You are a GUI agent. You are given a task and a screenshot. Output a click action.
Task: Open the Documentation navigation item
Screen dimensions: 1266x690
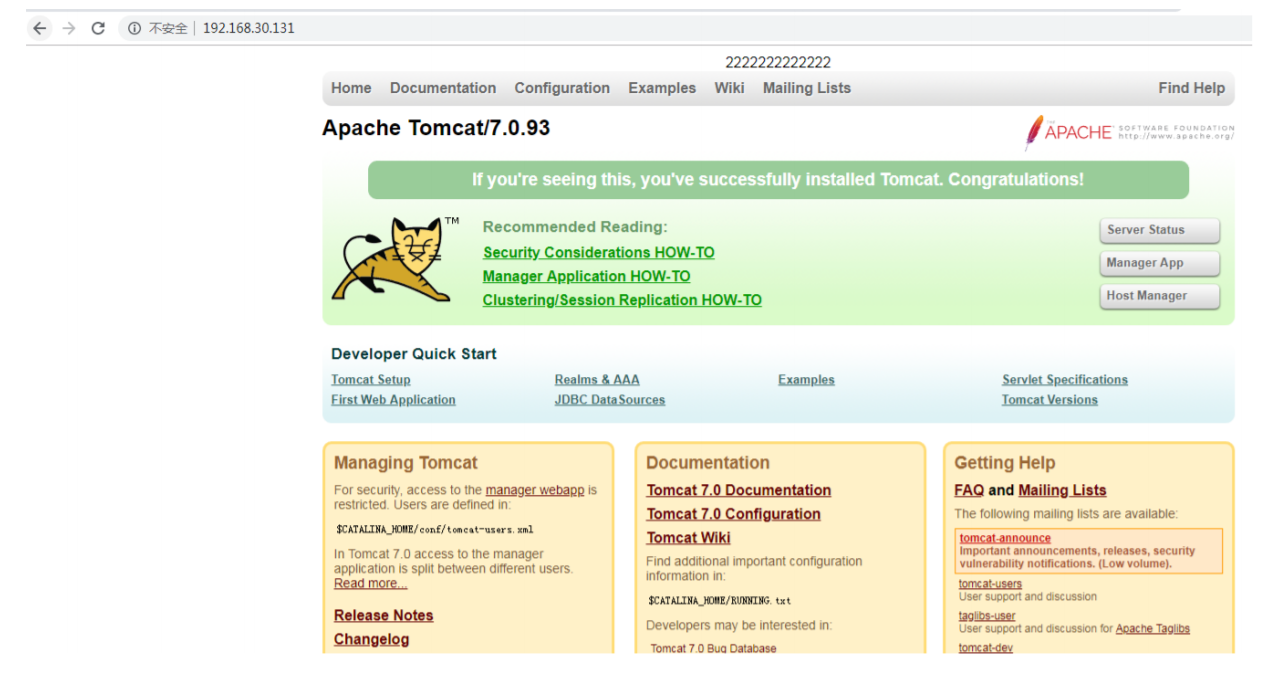point(443,88)
